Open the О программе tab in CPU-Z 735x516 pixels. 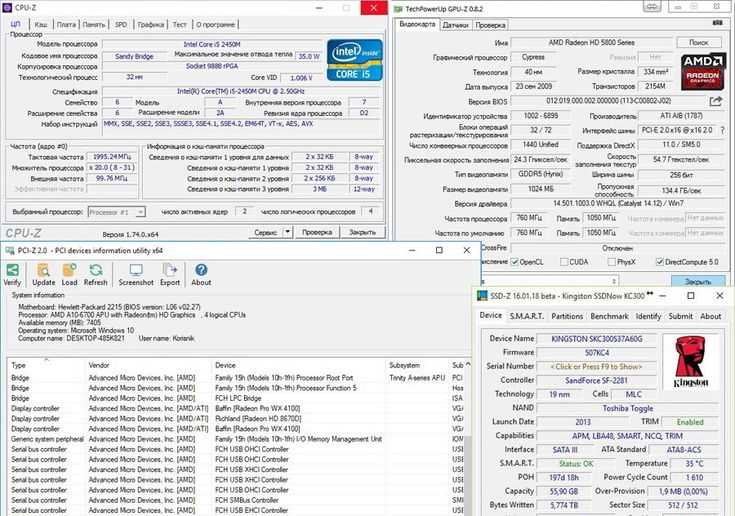(x=215, y=24)
